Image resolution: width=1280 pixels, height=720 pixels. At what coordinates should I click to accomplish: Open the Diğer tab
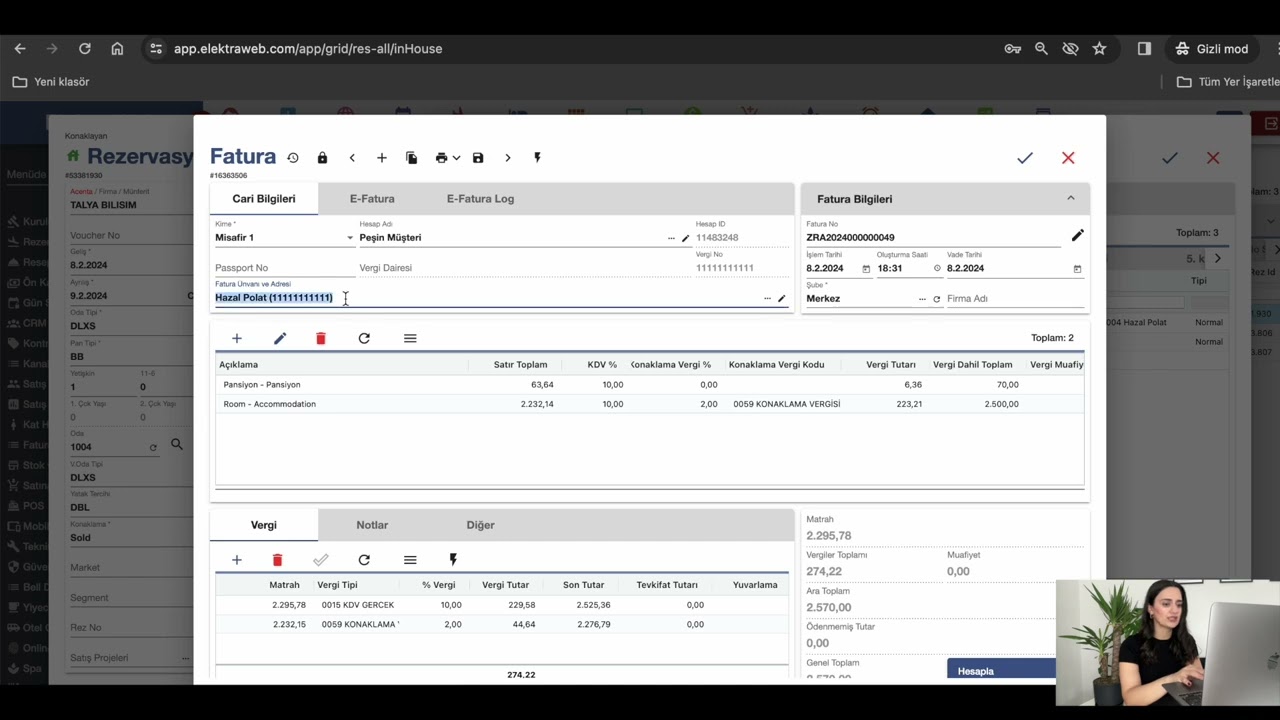pyautogui.click(x=480, y=525)
